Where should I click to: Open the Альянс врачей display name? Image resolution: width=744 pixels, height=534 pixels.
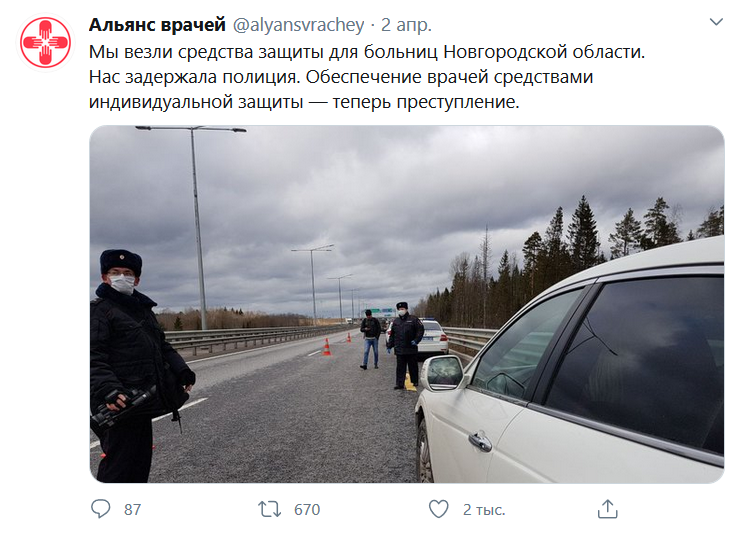[x=157, y=25]
